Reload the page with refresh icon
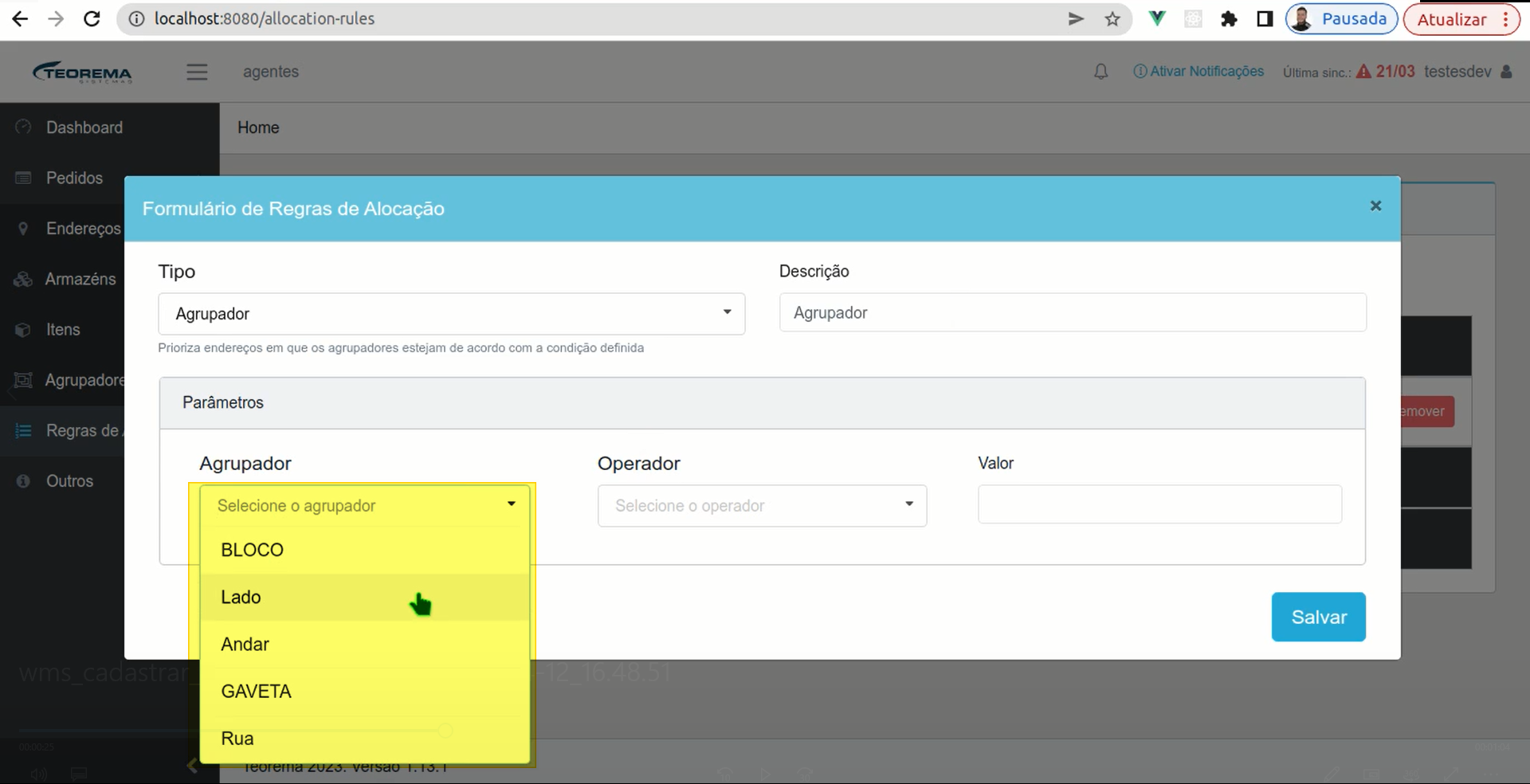Image resolution: width=1530 pixels, height=784 pixels. pyautogui.click(x=92, y=18)
